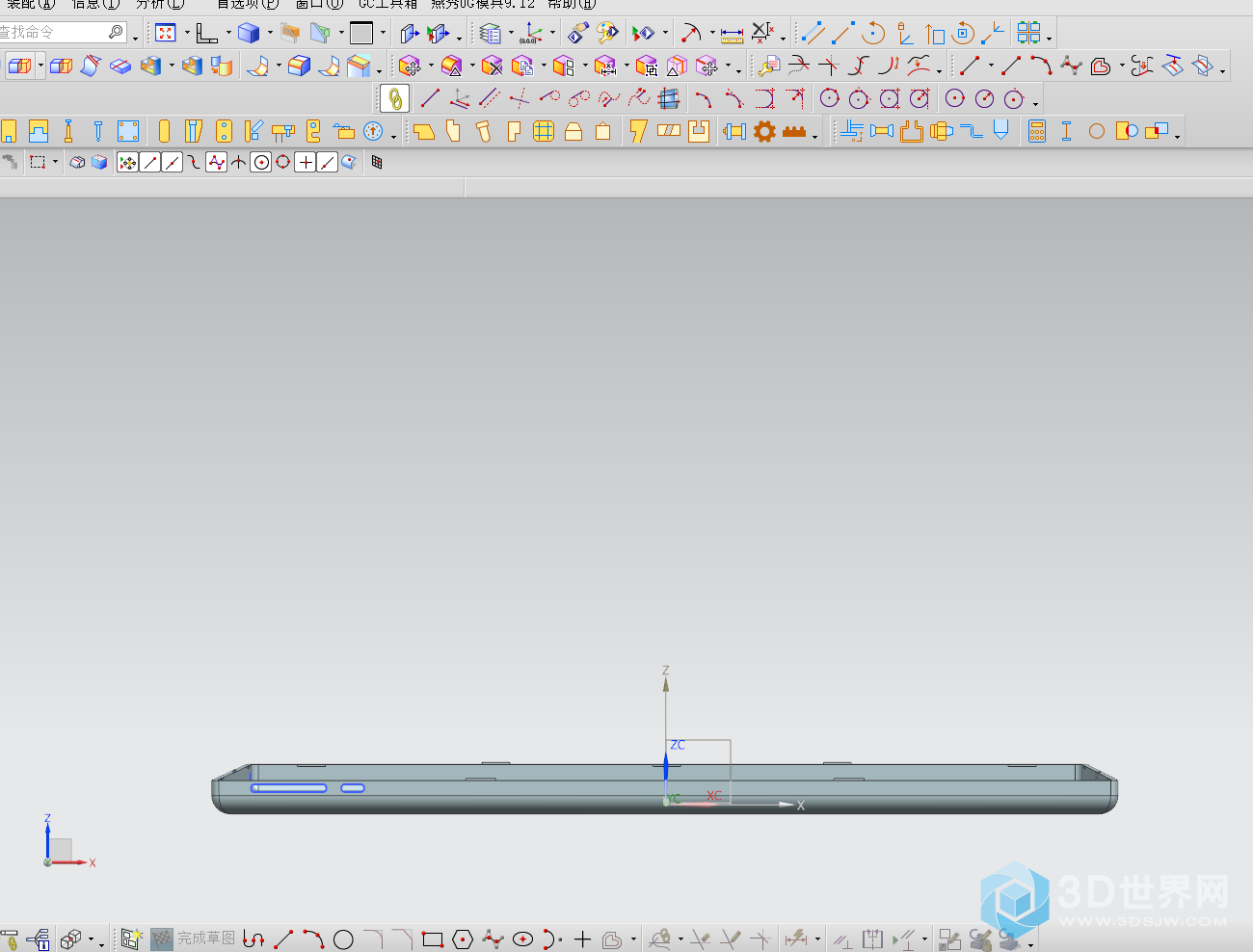
Task: Open dropdown beside the selection rectangle icon
Action: point(55,163)
